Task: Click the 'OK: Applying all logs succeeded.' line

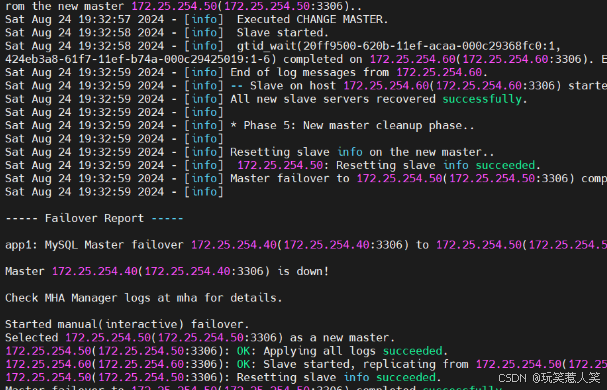Action: point(226,351)
